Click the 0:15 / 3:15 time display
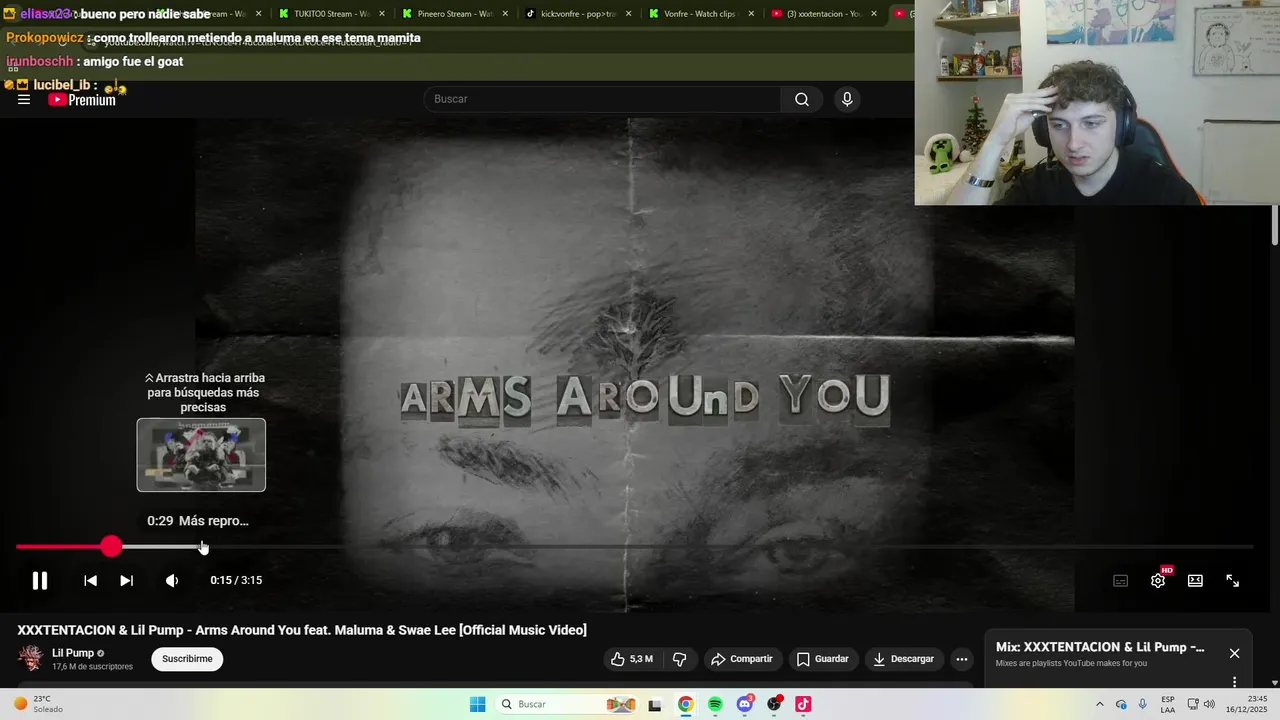This screenshot has width=1280, height=720. (x=236, y=580)
